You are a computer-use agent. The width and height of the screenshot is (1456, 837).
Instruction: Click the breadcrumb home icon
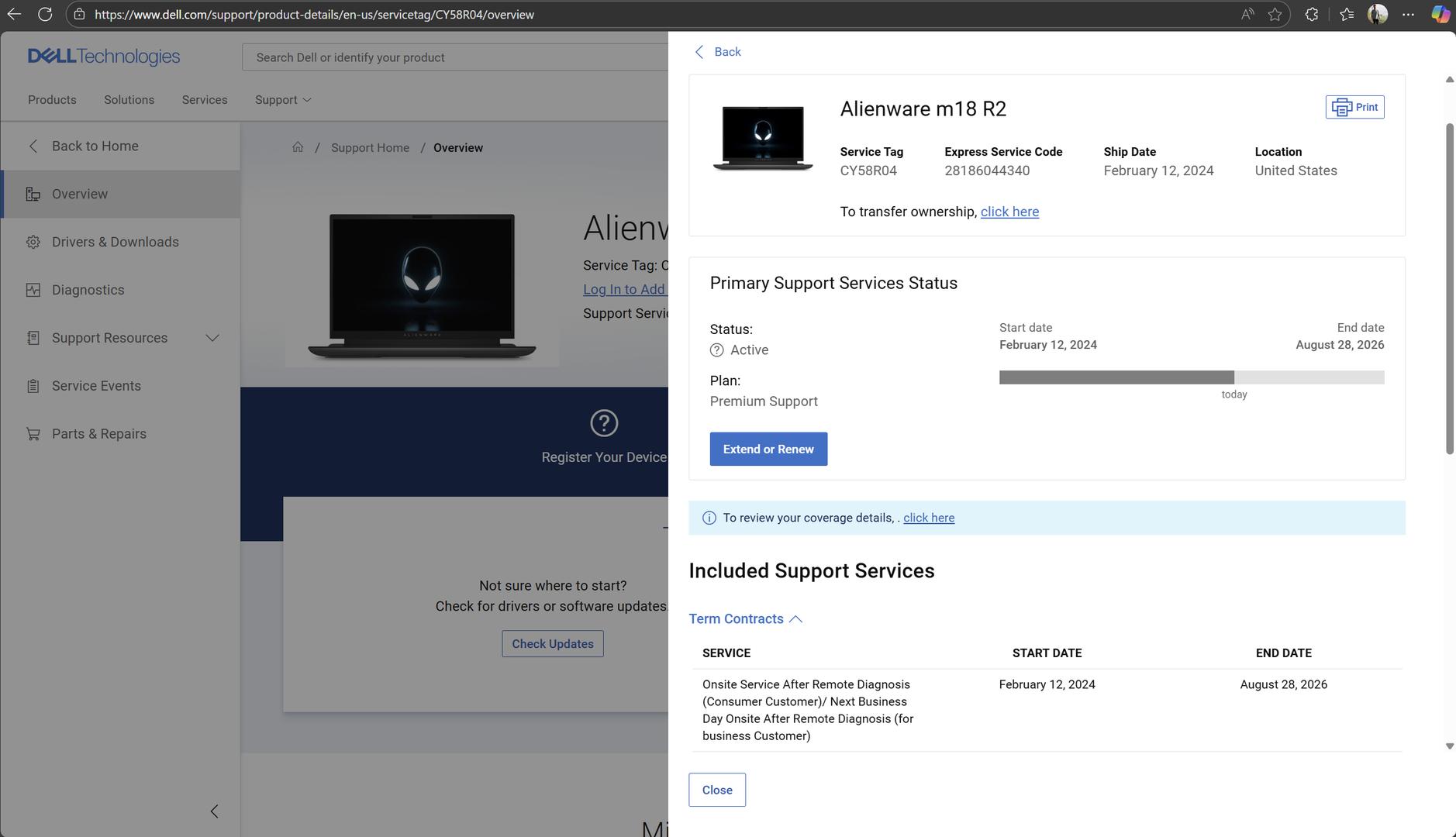298,147
